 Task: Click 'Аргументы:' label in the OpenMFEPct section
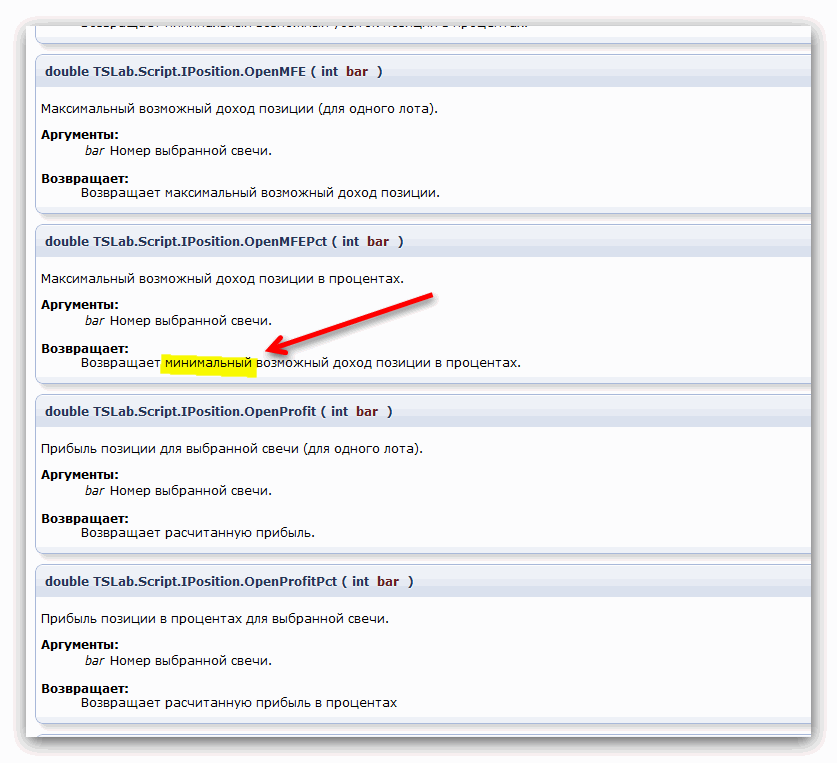[80, 304]
